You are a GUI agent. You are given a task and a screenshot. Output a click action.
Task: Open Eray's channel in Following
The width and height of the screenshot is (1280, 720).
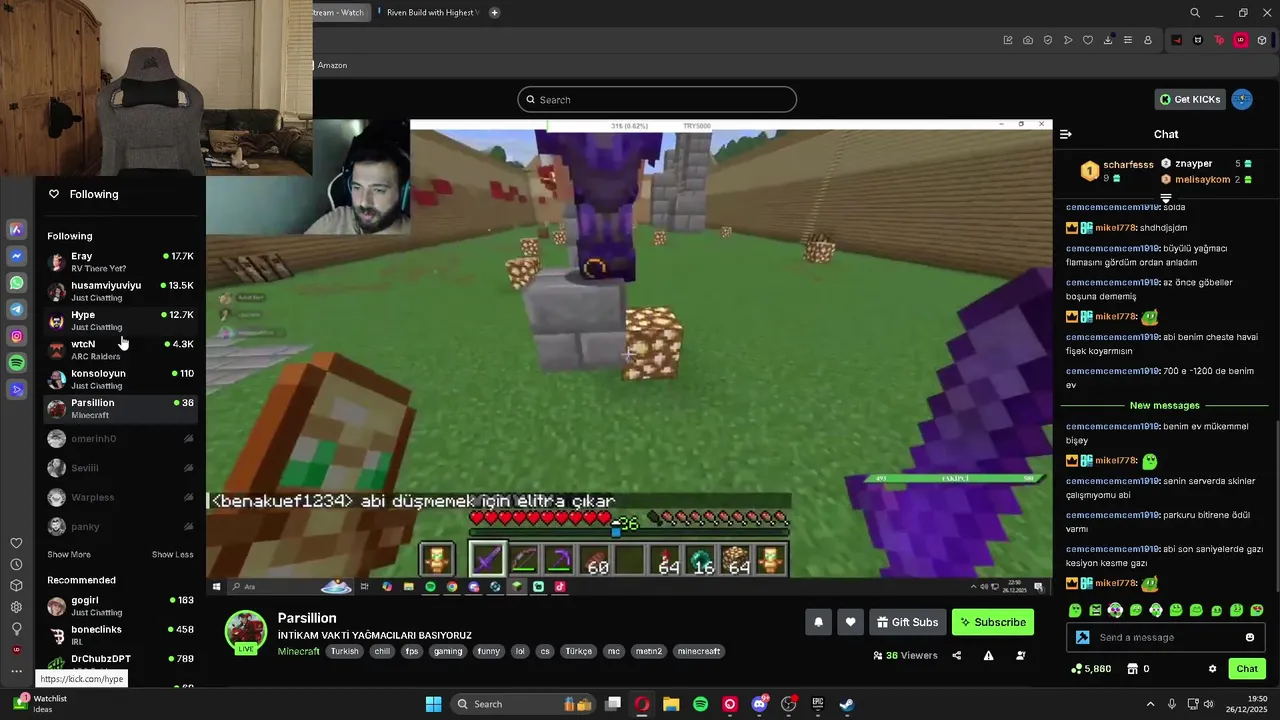coord(120,262)
